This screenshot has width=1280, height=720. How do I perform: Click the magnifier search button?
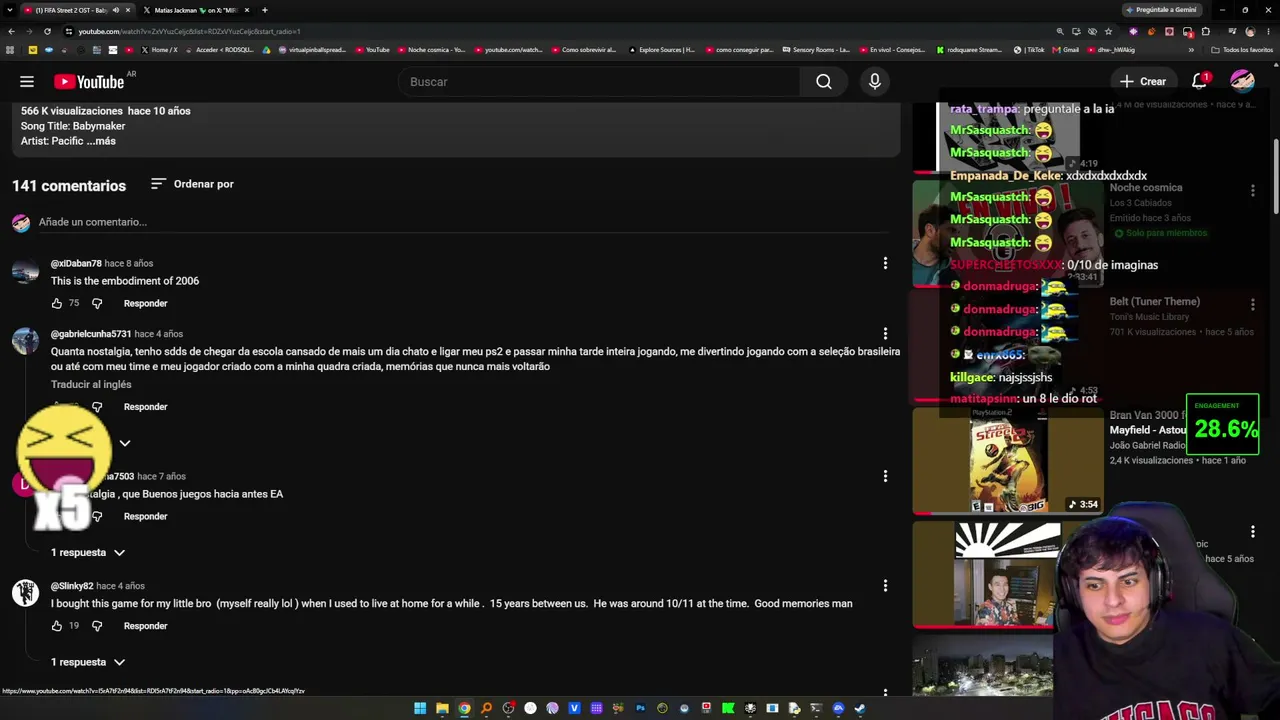click(x=824, y=82)
